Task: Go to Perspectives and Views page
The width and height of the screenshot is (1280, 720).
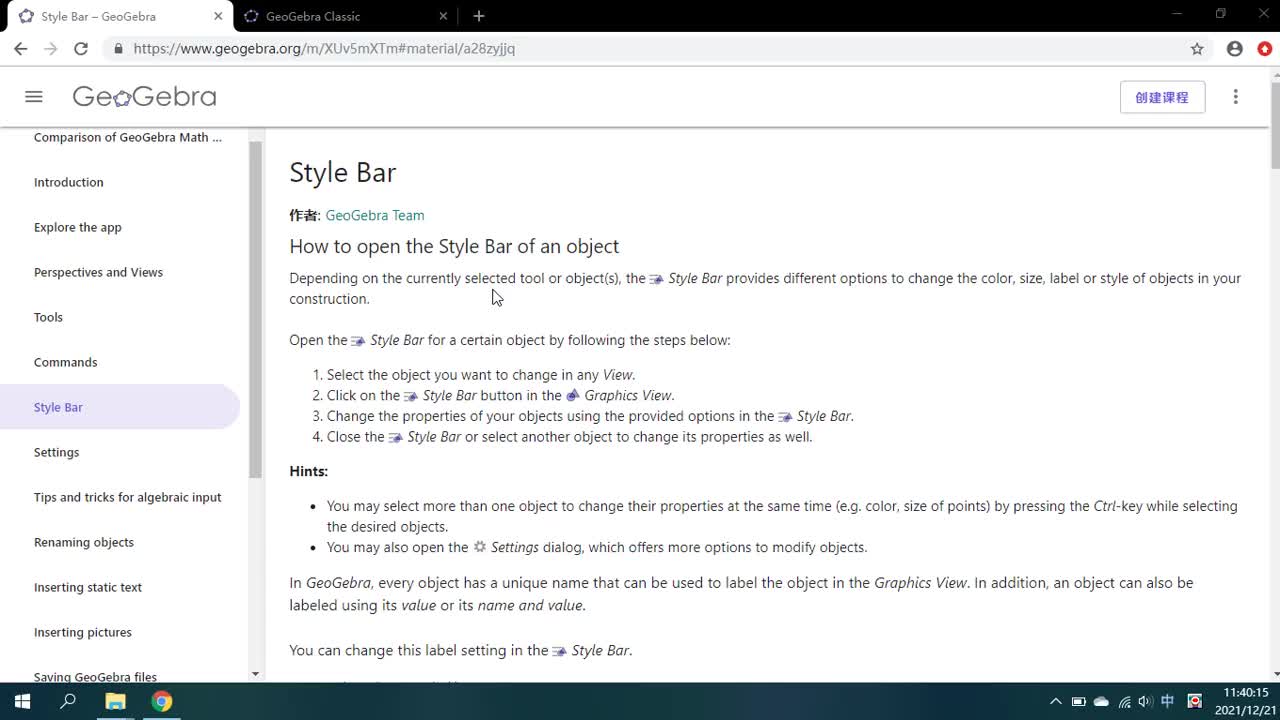Action: click(98, 272)
